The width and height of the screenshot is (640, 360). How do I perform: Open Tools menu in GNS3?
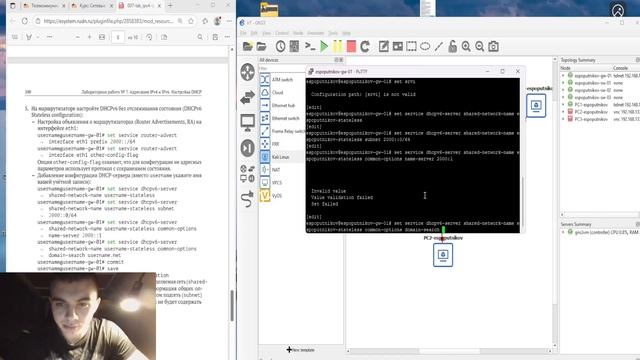click(x=333, y=33)
